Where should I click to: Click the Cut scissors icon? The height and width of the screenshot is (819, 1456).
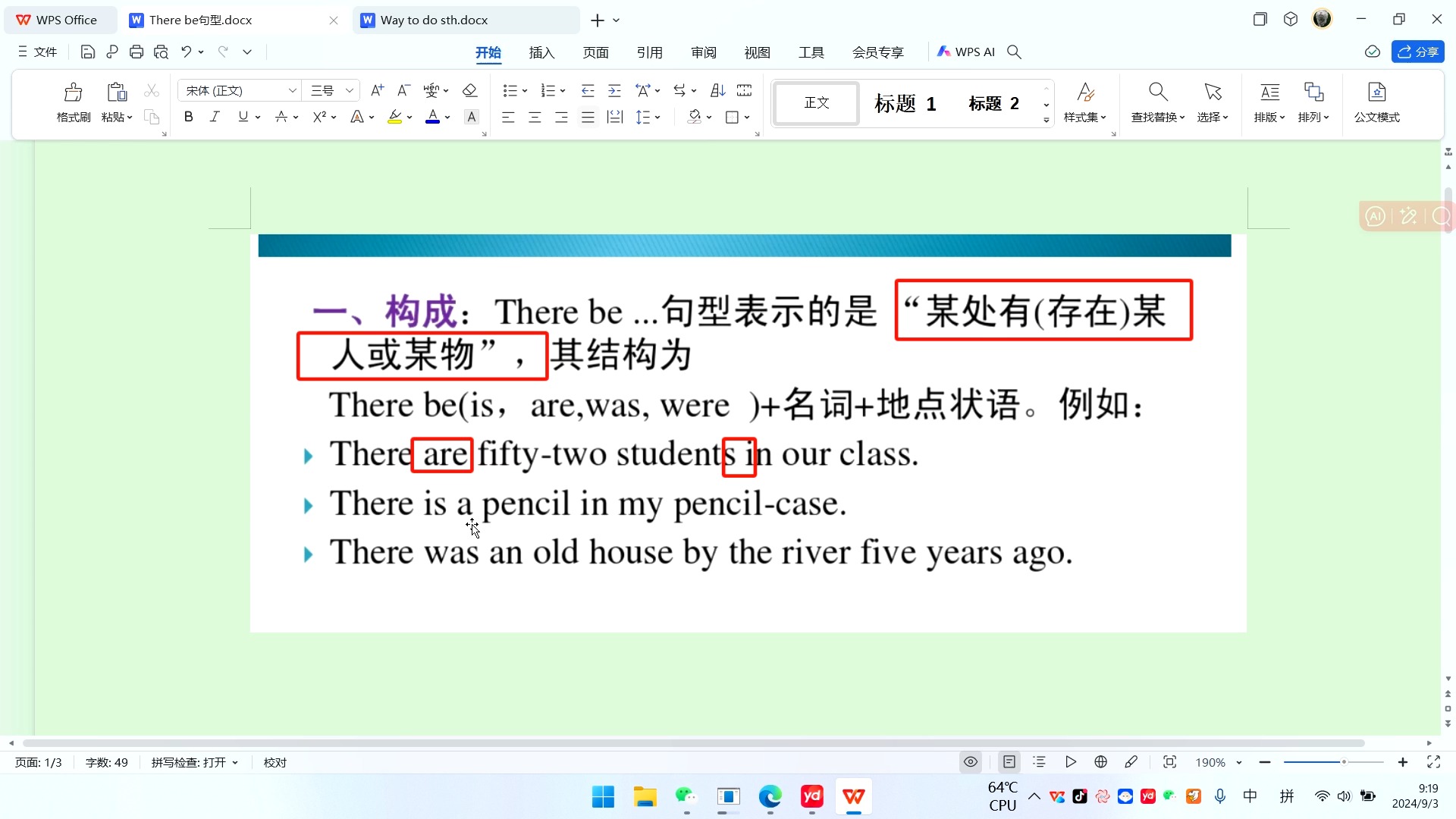(x=152, y=91)
